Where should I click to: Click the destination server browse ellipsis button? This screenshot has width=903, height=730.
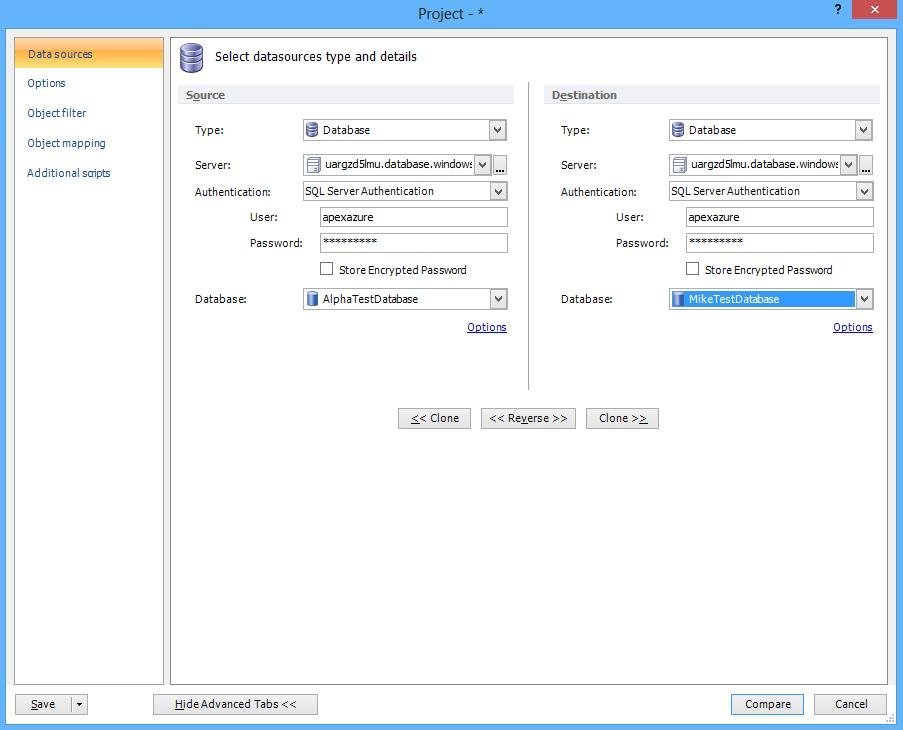tap(866, 165)
